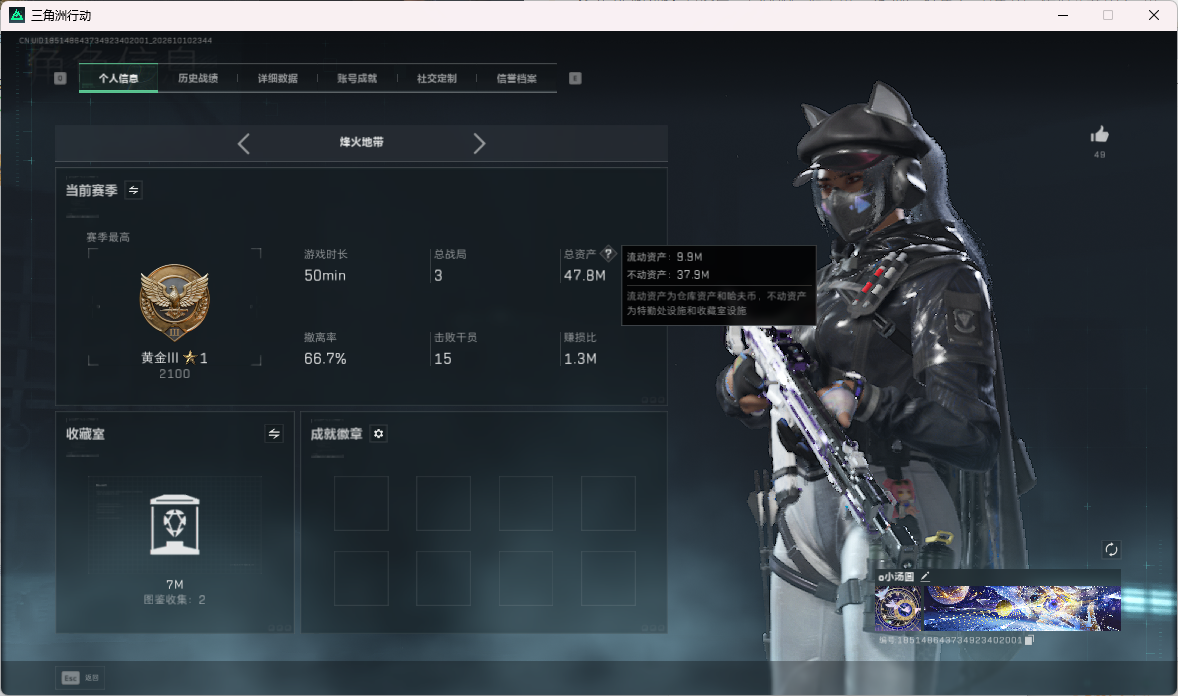Open 成就徽章 settings gear
Viewport: 1178px width, 696px height.
click(x=379, y=434)
